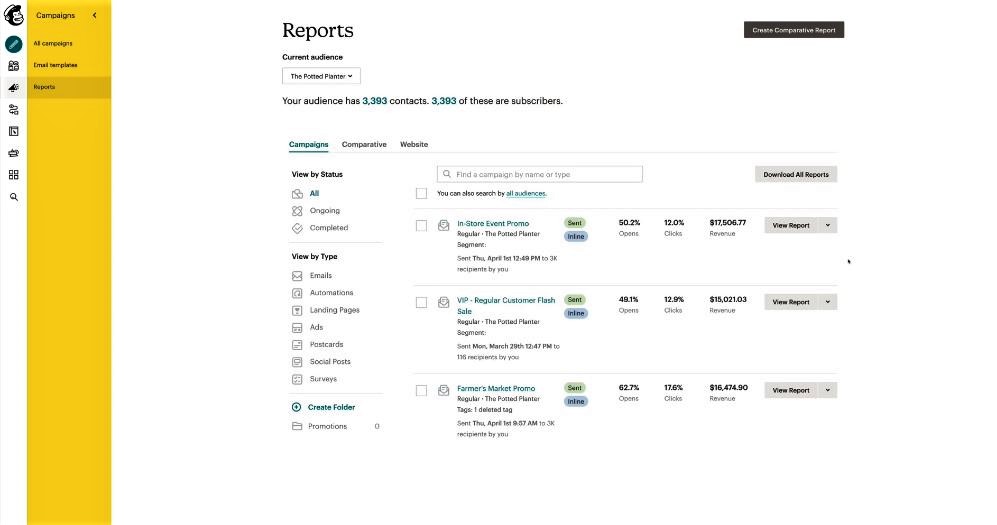Check the Farmer's Market Promo checkbox

pyautogui.click(x=421, y=391)
